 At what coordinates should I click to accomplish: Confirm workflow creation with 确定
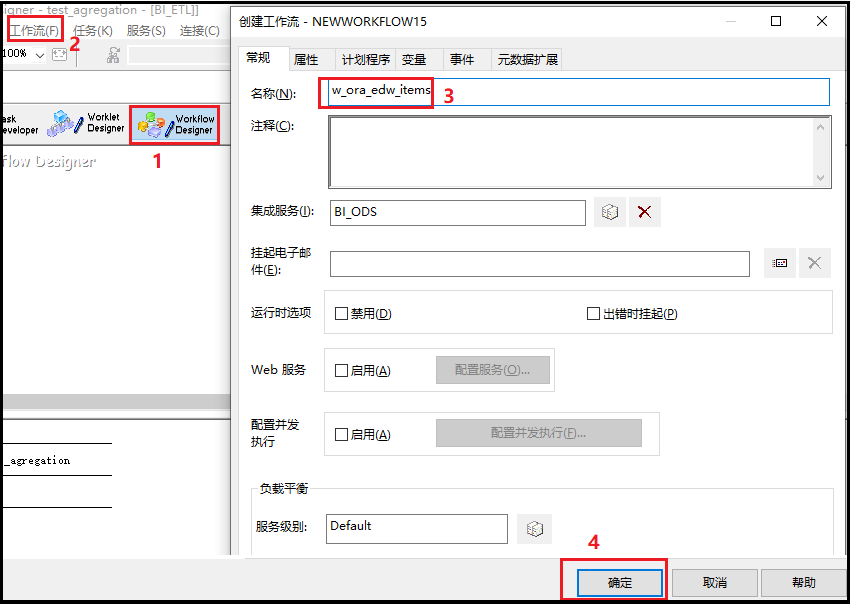point(618,581)
